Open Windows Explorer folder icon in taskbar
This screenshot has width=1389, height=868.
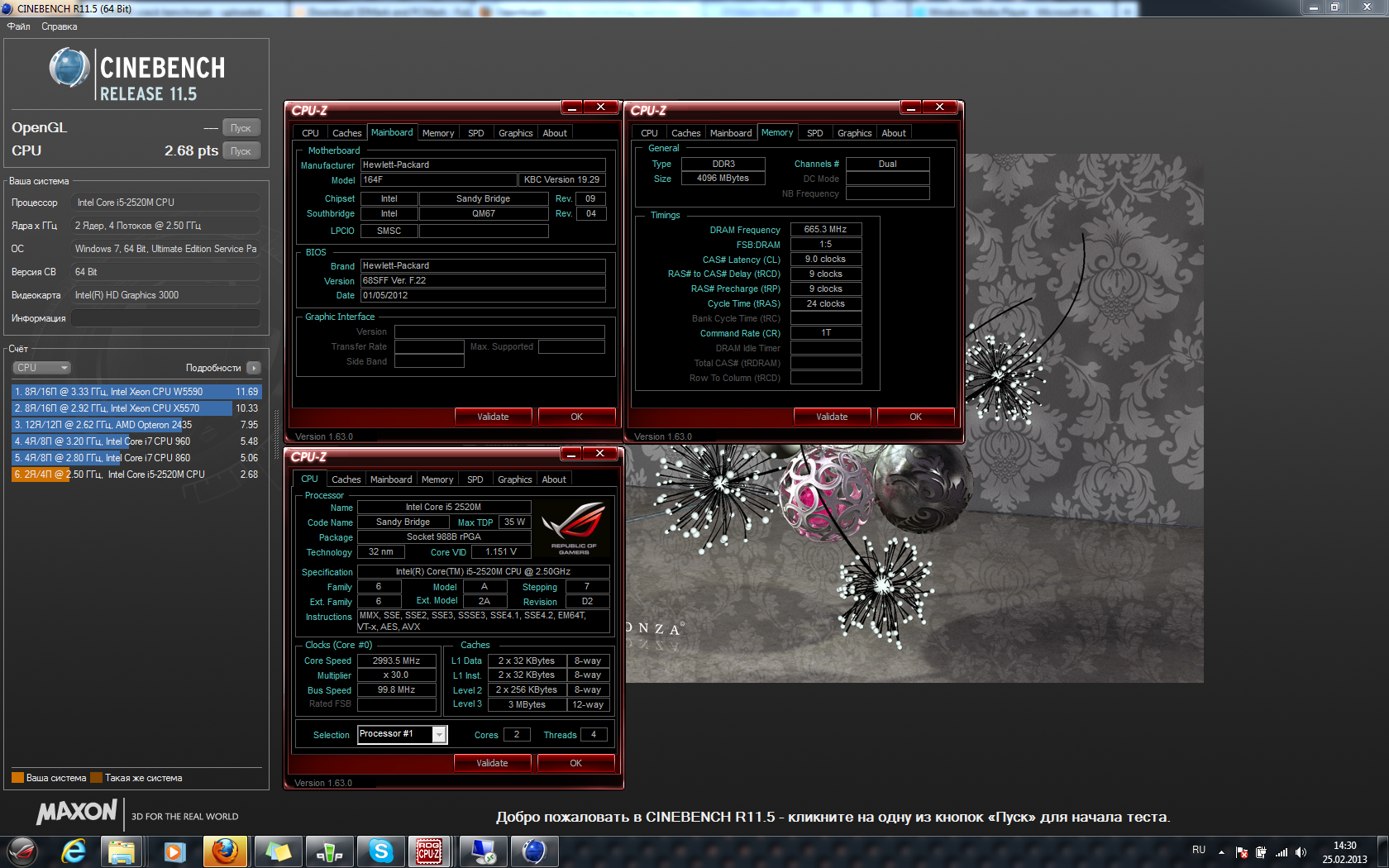click(122, 851)
